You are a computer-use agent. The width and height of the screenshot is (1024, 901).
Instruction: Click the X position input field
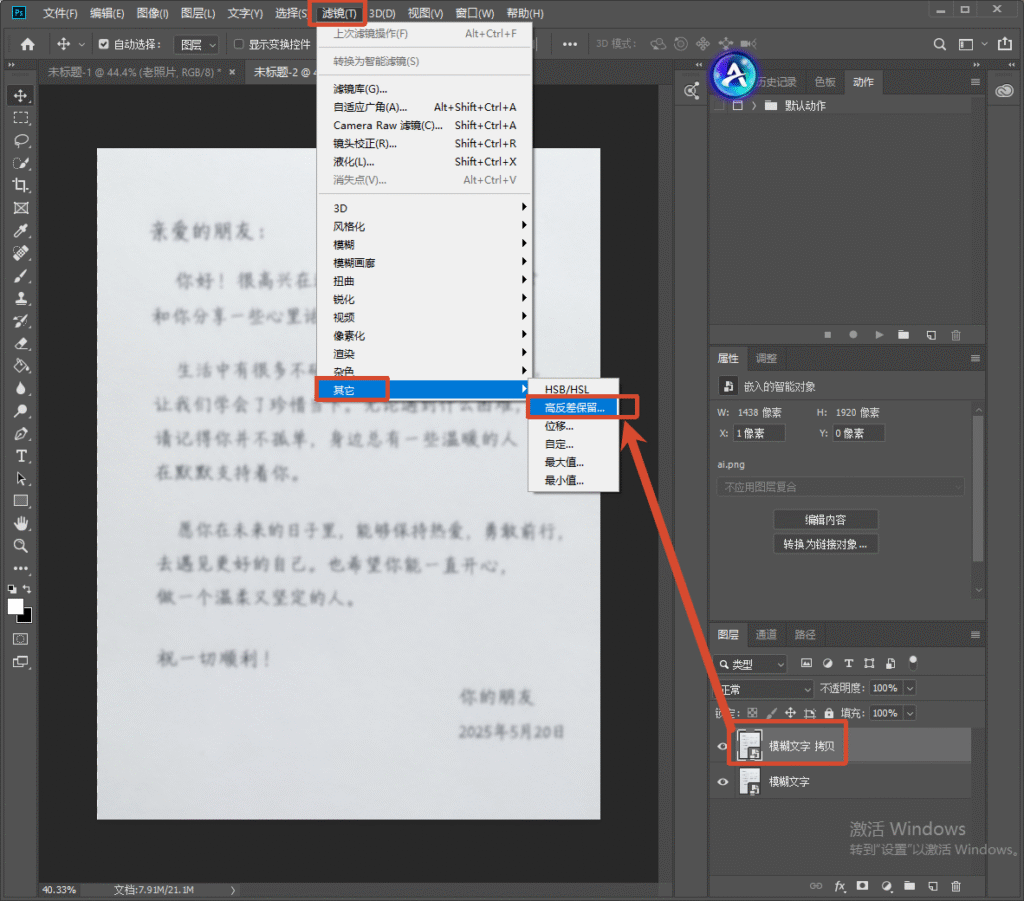[x=759, y=433]
